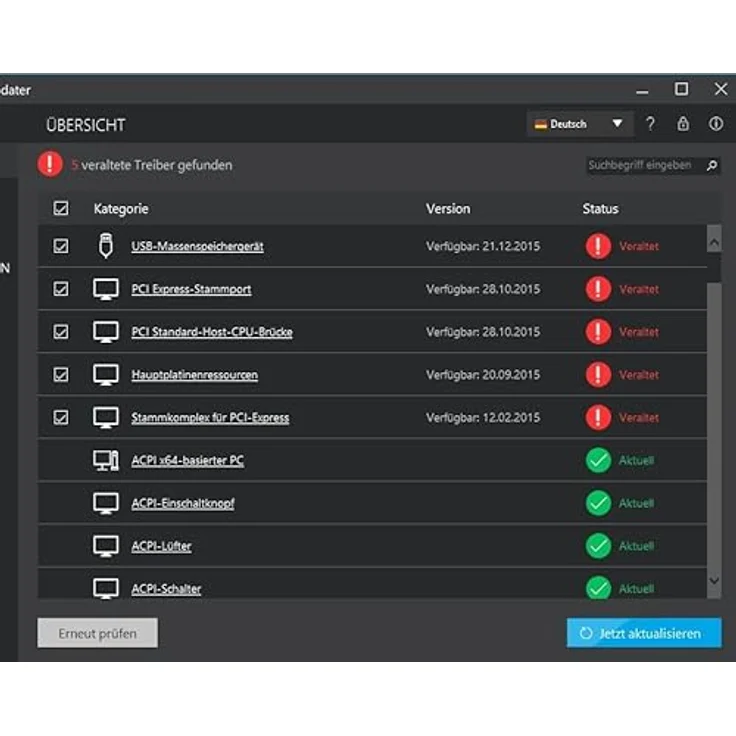Viewport: 736px width, 736px height.
Task: Click large red alert icon beside veraltete Treiber gefunden
Action: coord(50,164)
